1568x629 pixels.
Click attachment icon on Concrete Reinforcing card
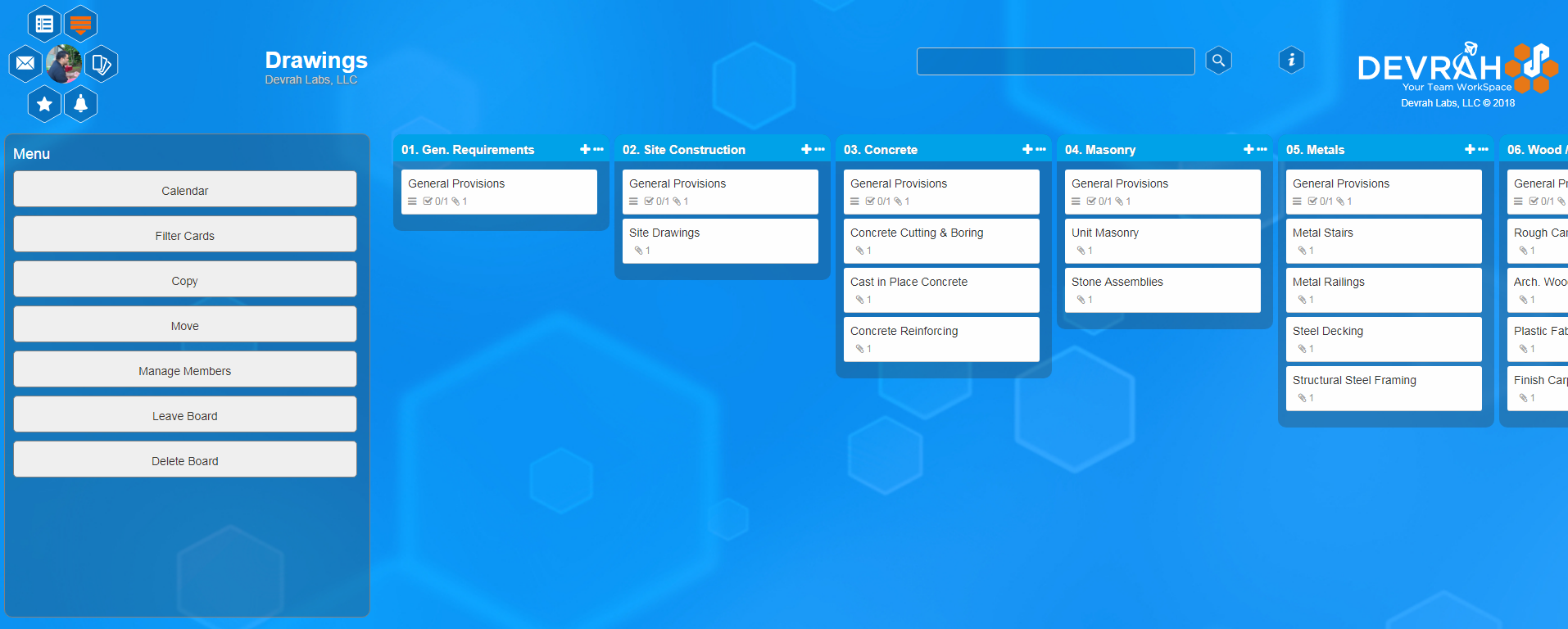(859, 349)
